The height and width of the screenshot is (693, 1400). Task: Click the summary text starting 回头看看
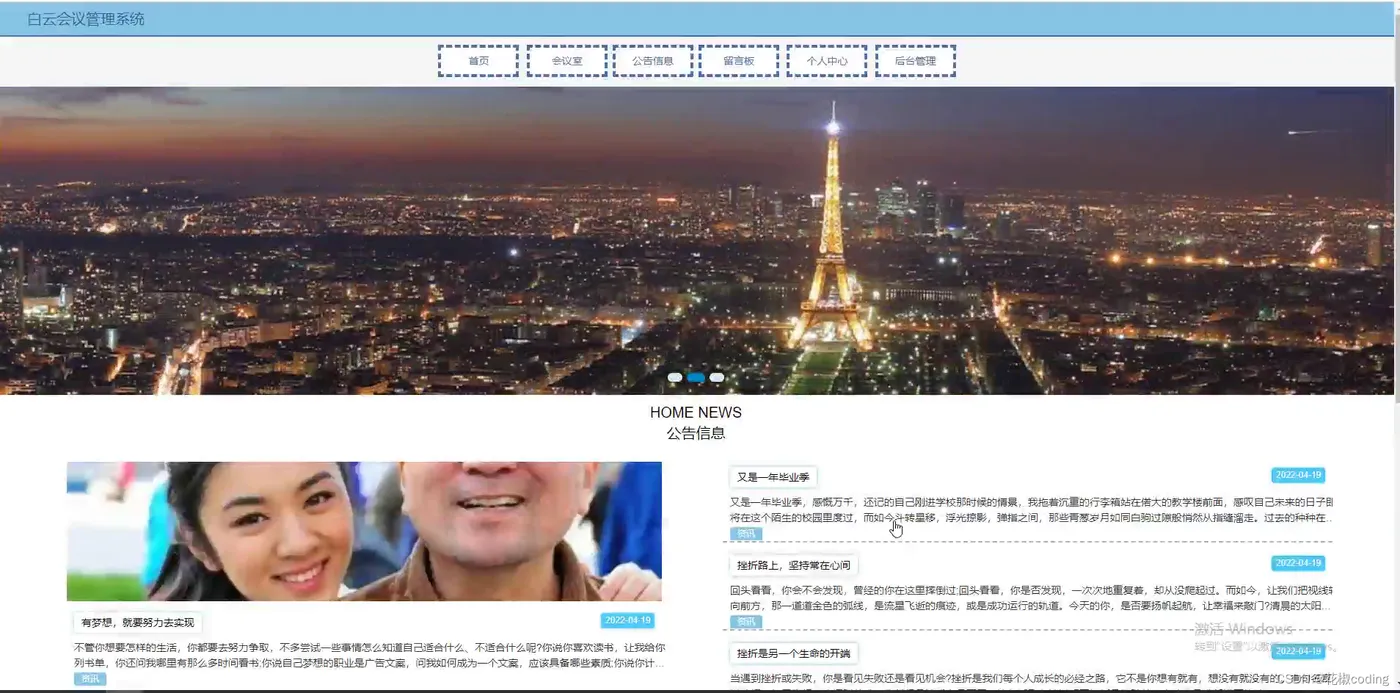click(1032, 598)
